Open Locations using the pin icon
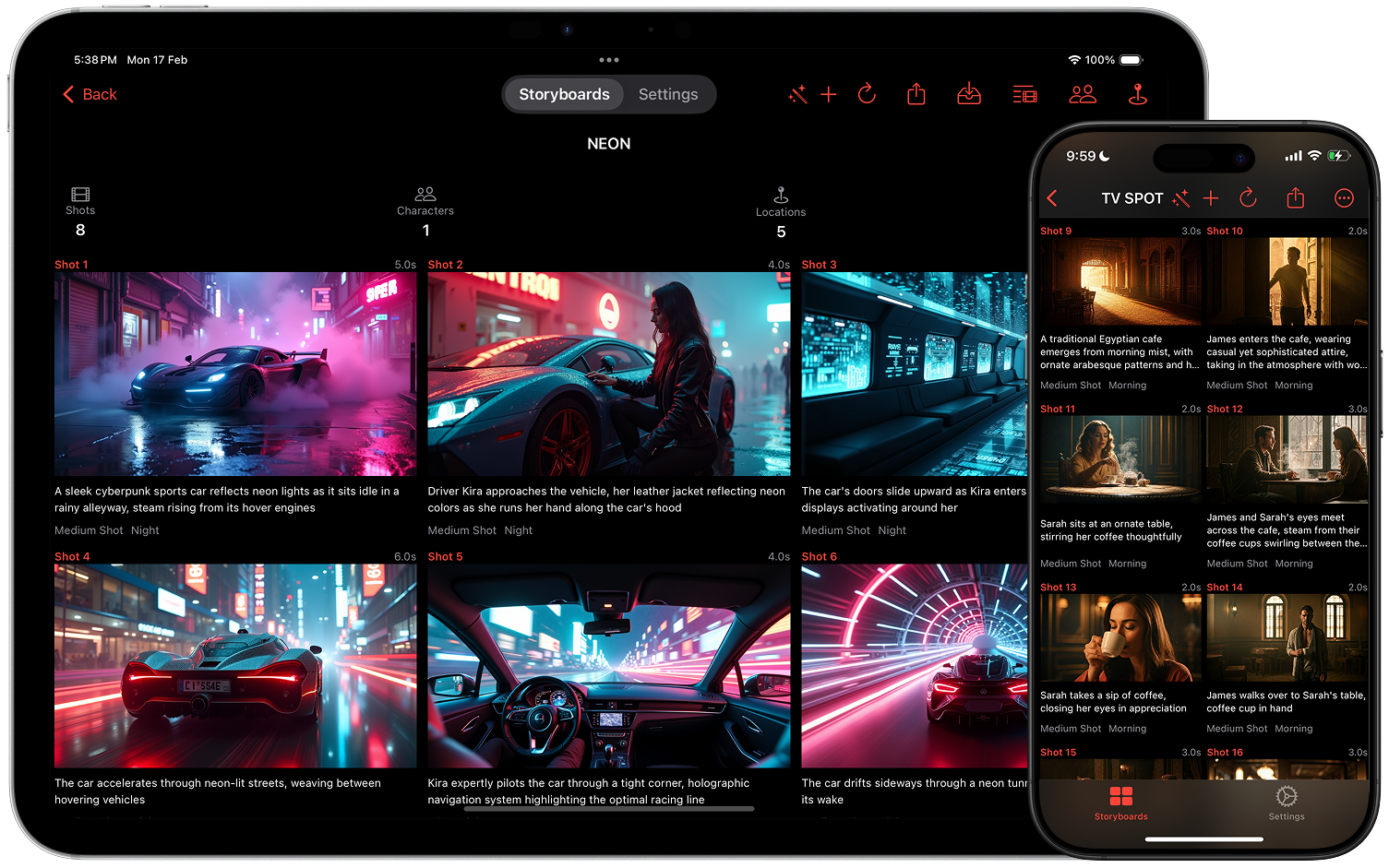This screenshot has width=1389, height=868. (1137, 94)
